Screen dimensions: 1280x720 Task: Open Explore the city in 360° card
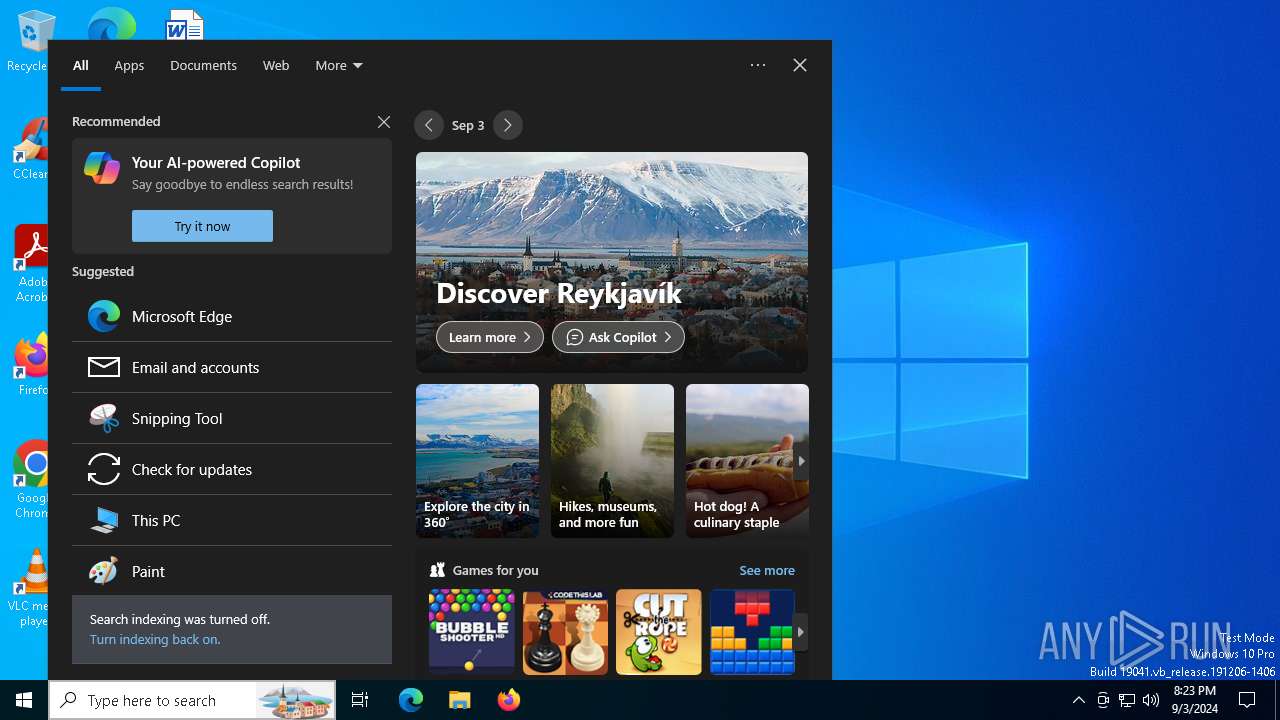pos(477,461)
